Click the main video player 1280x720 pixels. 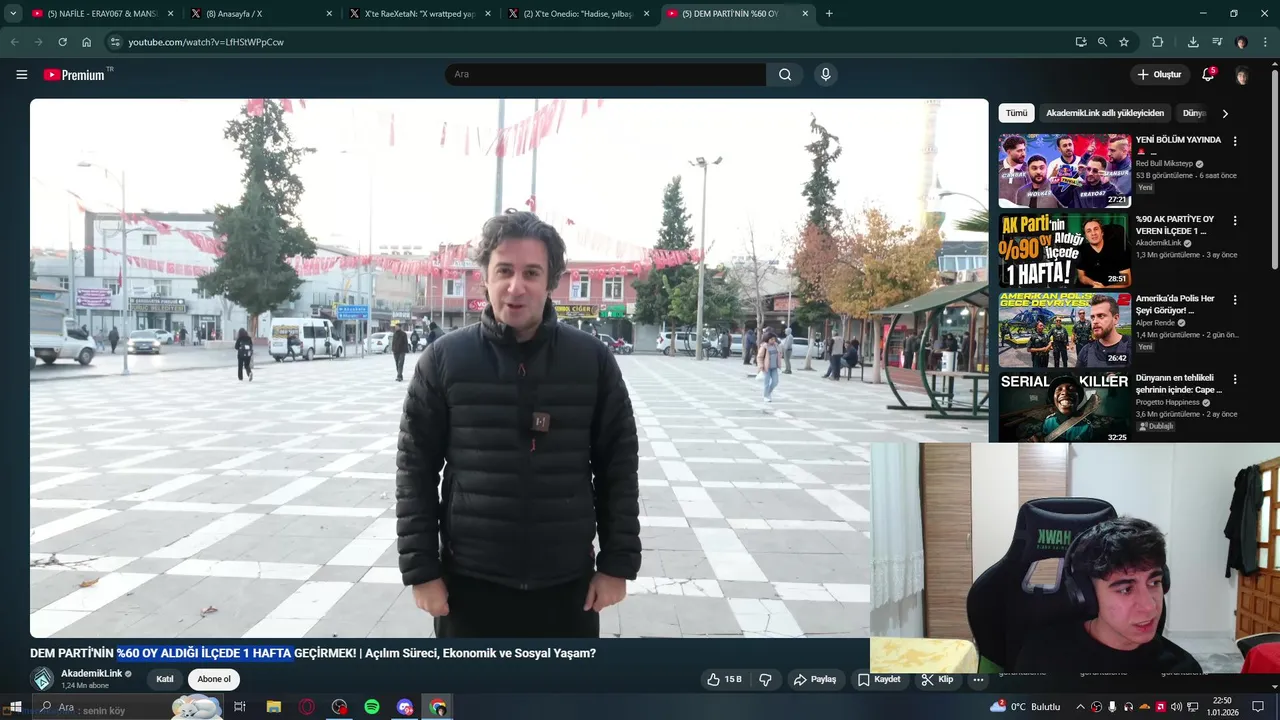[509, 368]
